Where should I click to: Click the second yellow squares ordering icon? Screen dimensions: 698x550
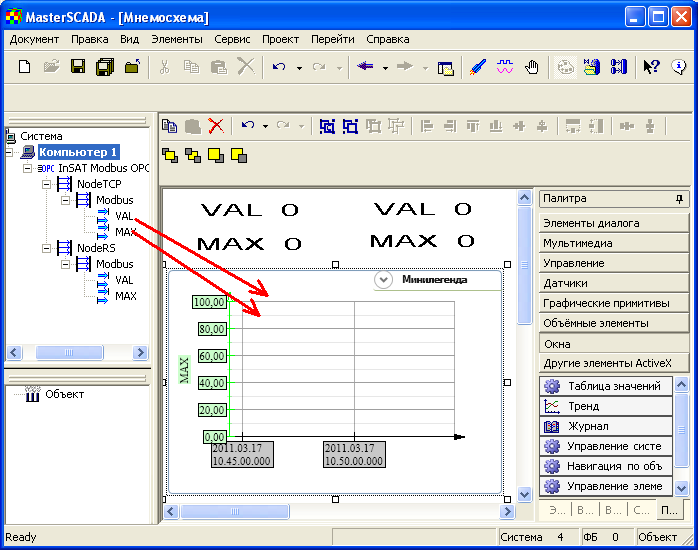[193, 155]
